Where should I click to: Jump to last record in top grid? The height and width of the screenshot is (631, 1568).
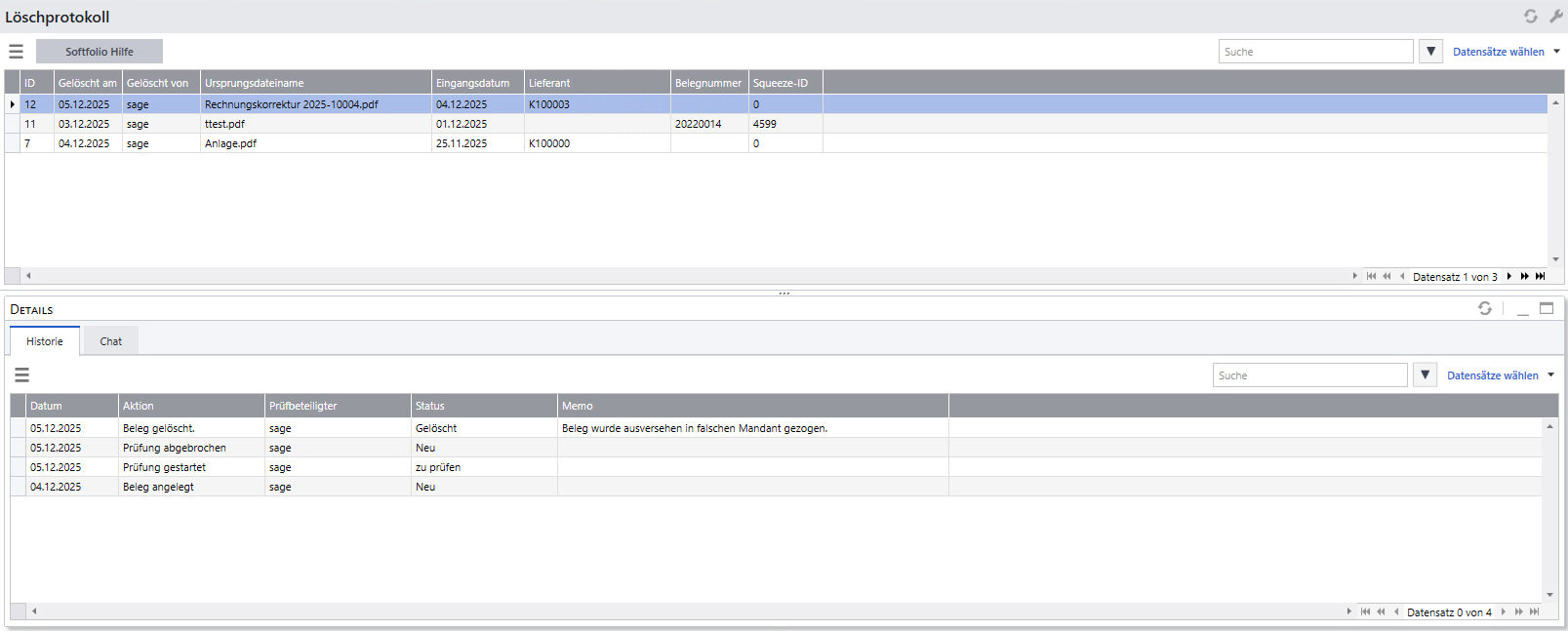click(1541, 276)
